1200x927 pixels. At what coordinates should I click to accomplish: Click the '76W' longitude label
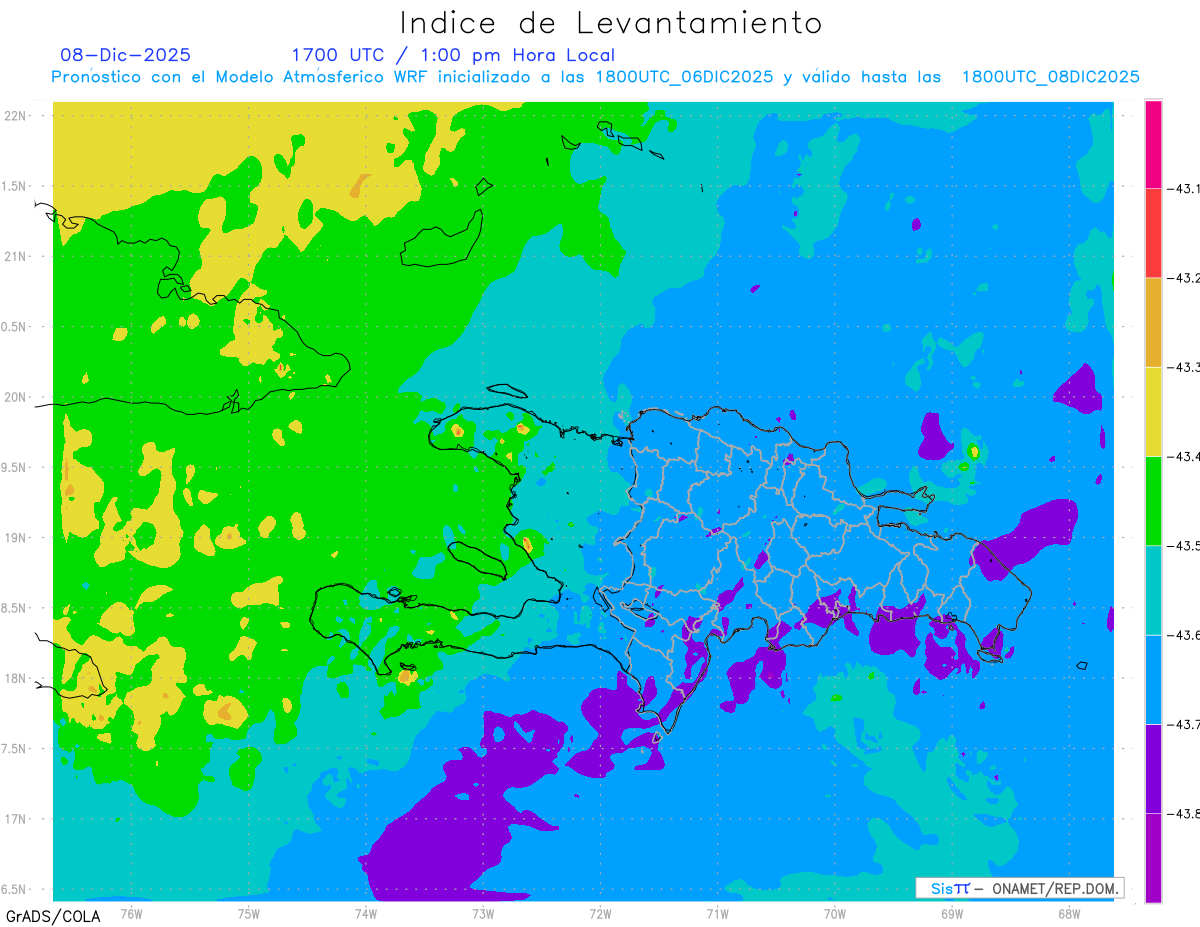pyautogui.click(x=132, y=913)
